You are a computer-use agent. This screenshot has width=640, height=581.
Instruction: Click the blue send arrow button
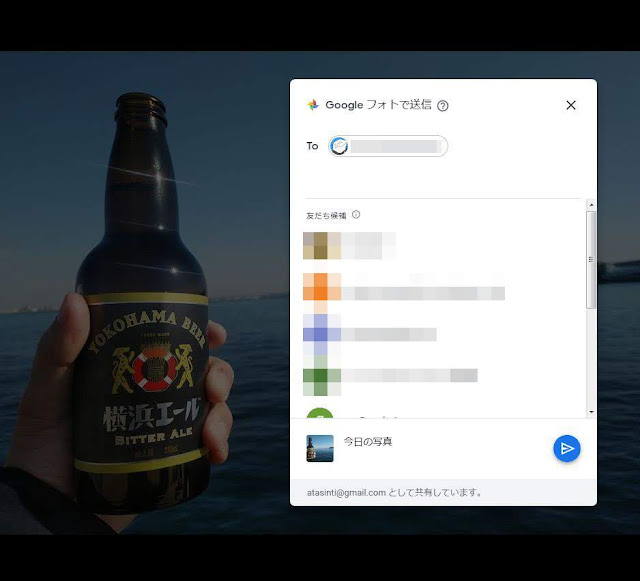click(567, 449)
